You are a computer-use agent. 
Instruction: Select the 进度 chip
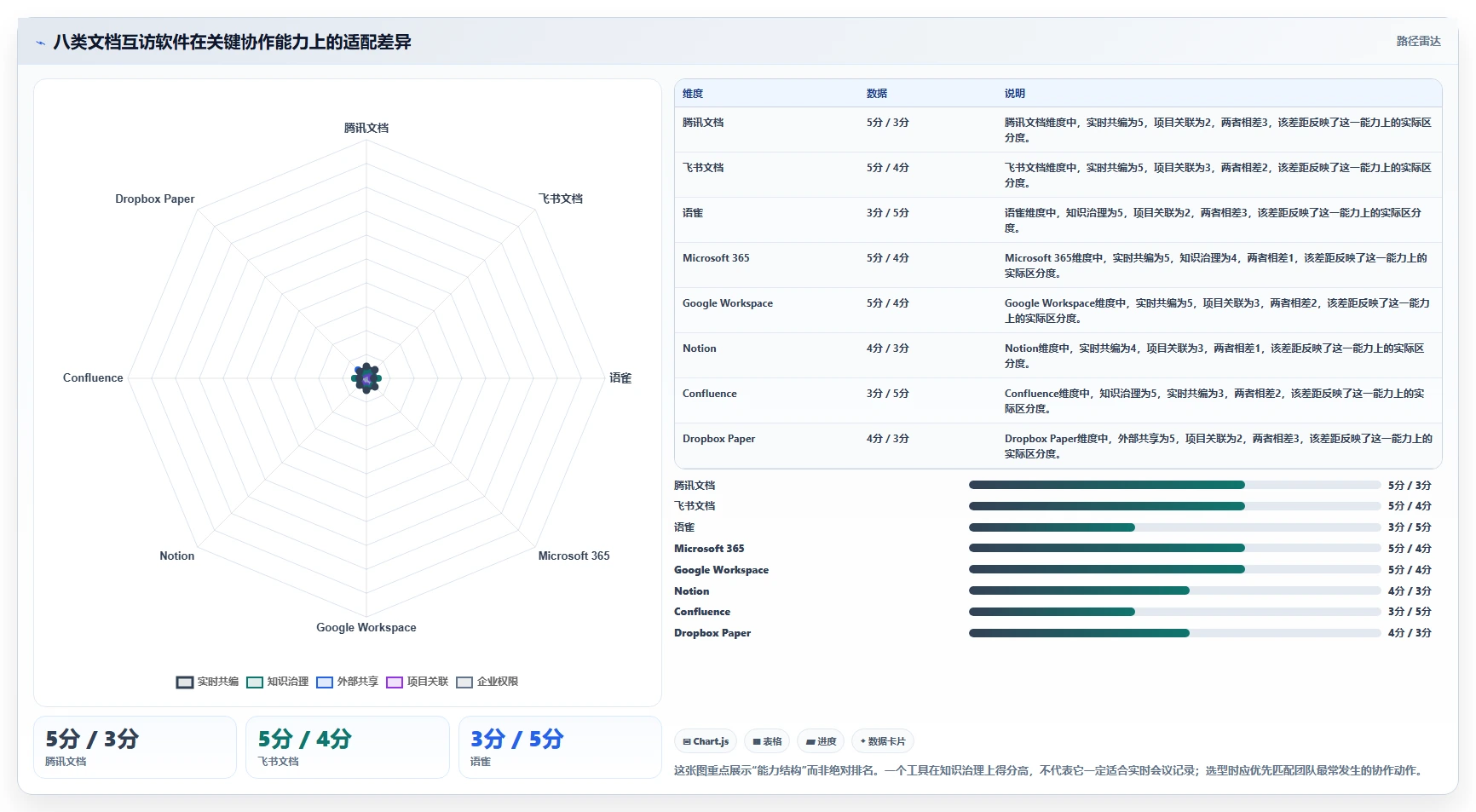point(821,741)
